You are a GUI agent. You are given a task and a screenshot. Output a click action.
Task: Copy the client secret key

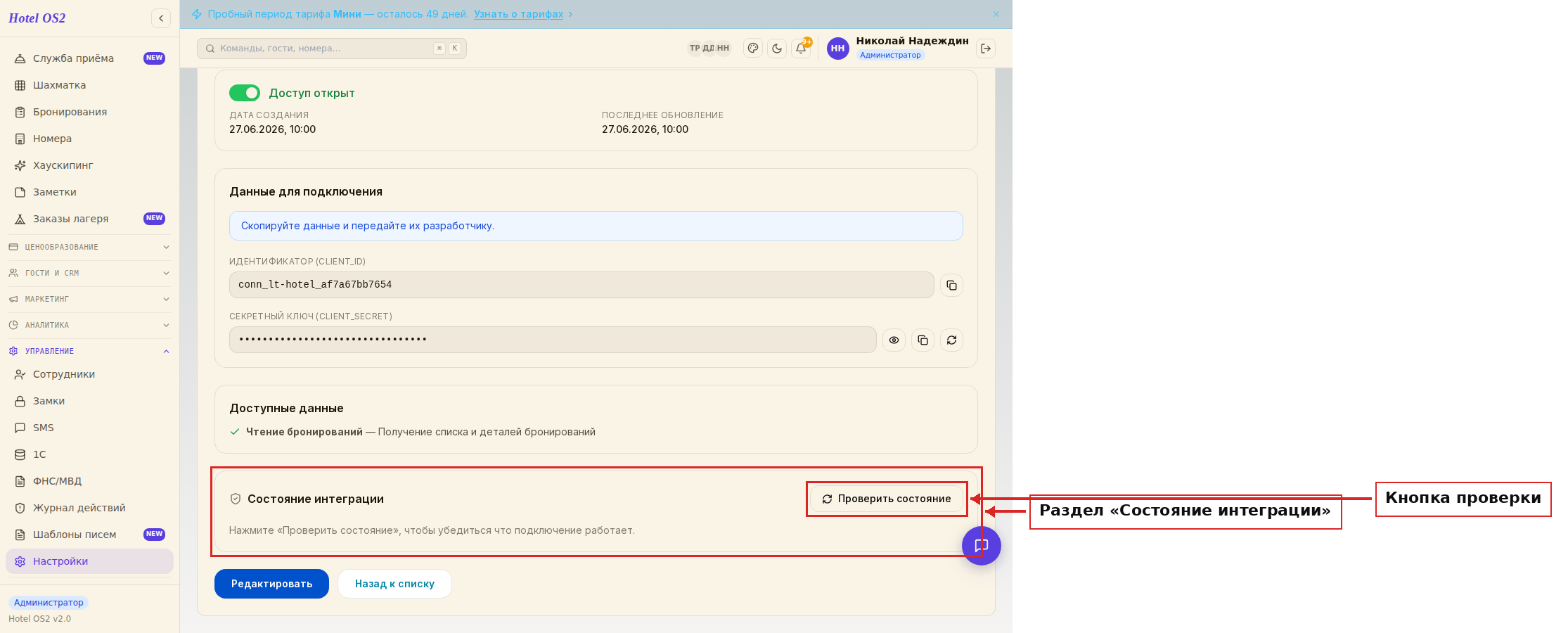tap(923, 340)
